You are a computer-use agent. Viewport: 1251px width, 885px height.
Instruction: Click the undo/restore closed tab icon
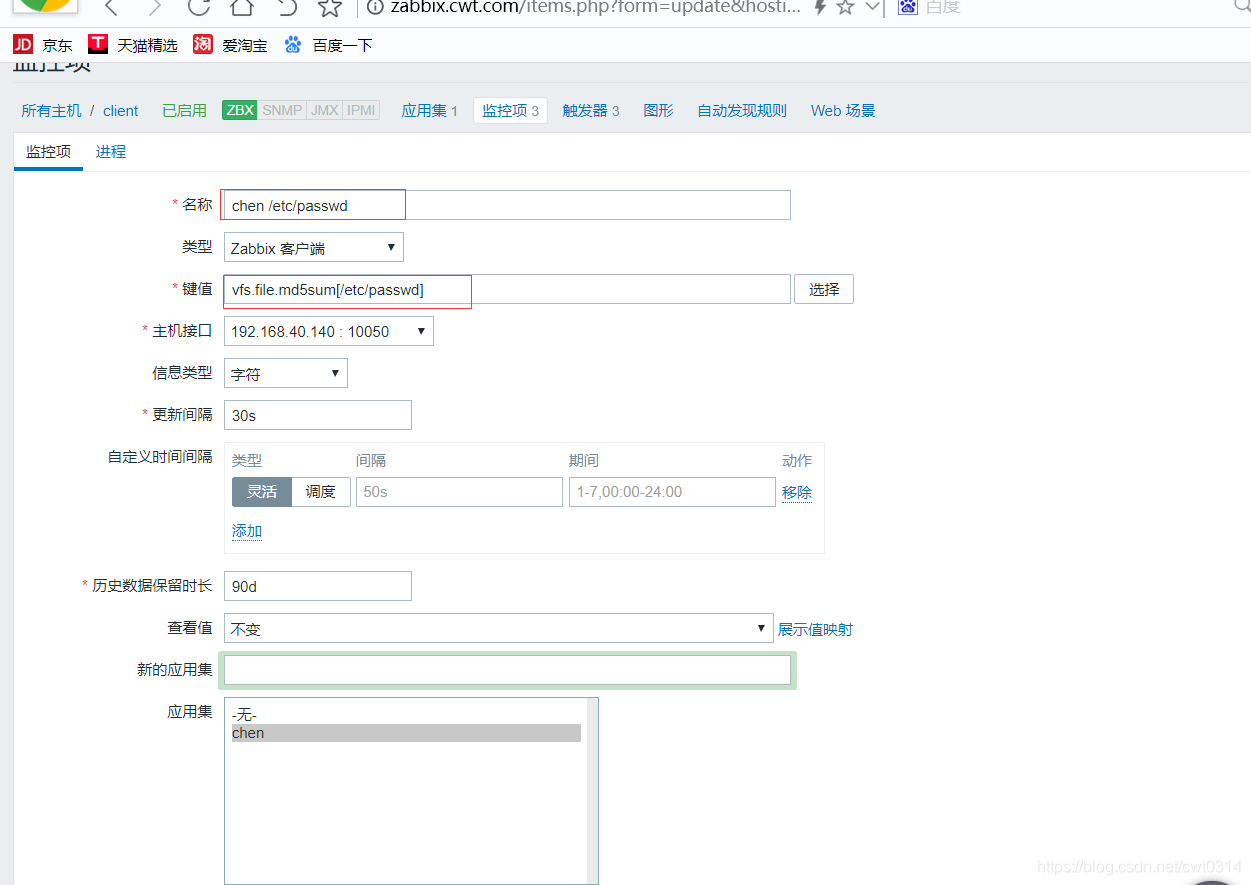[287, 8]
